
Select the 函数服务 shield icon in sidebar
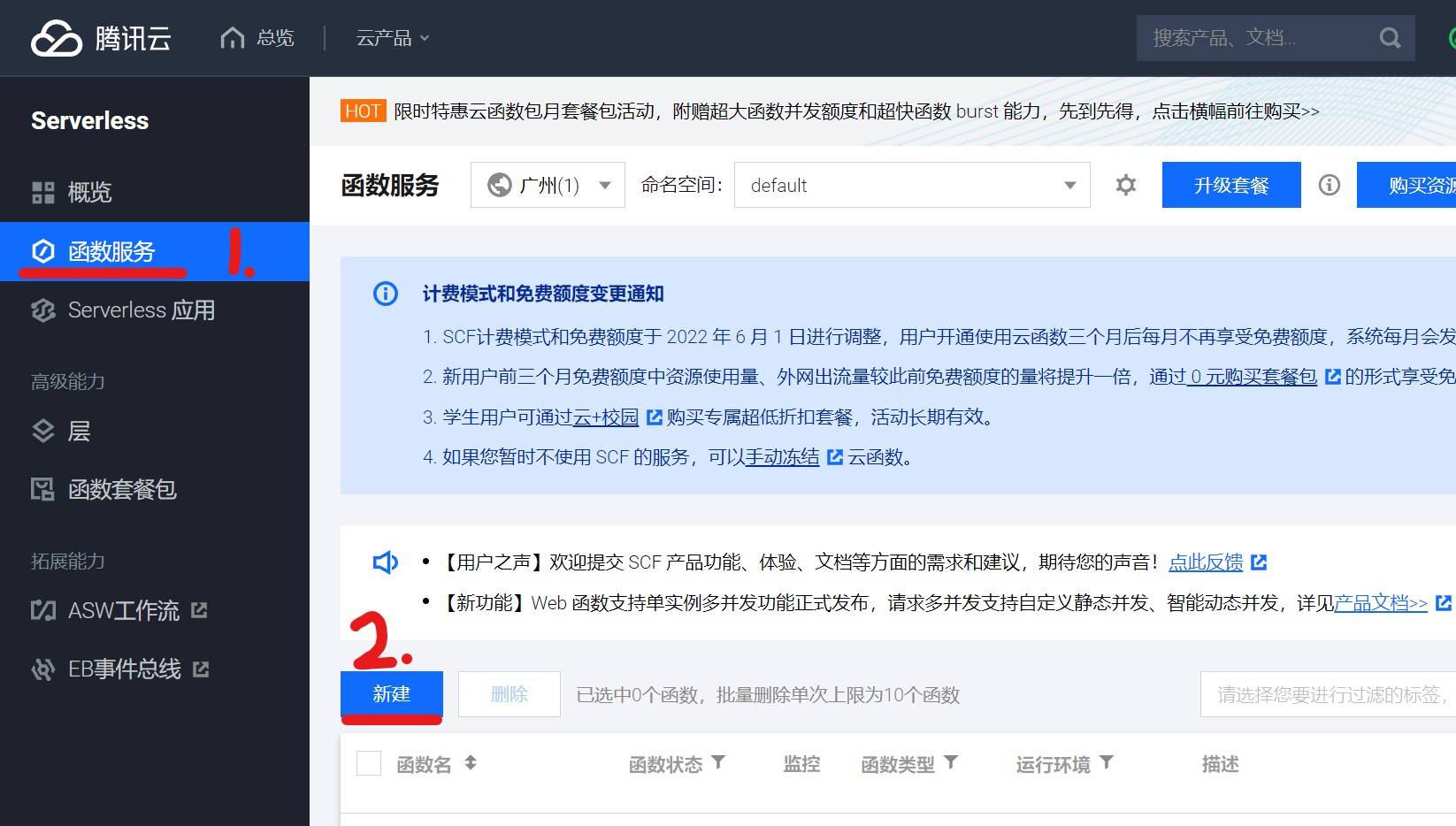42,251
